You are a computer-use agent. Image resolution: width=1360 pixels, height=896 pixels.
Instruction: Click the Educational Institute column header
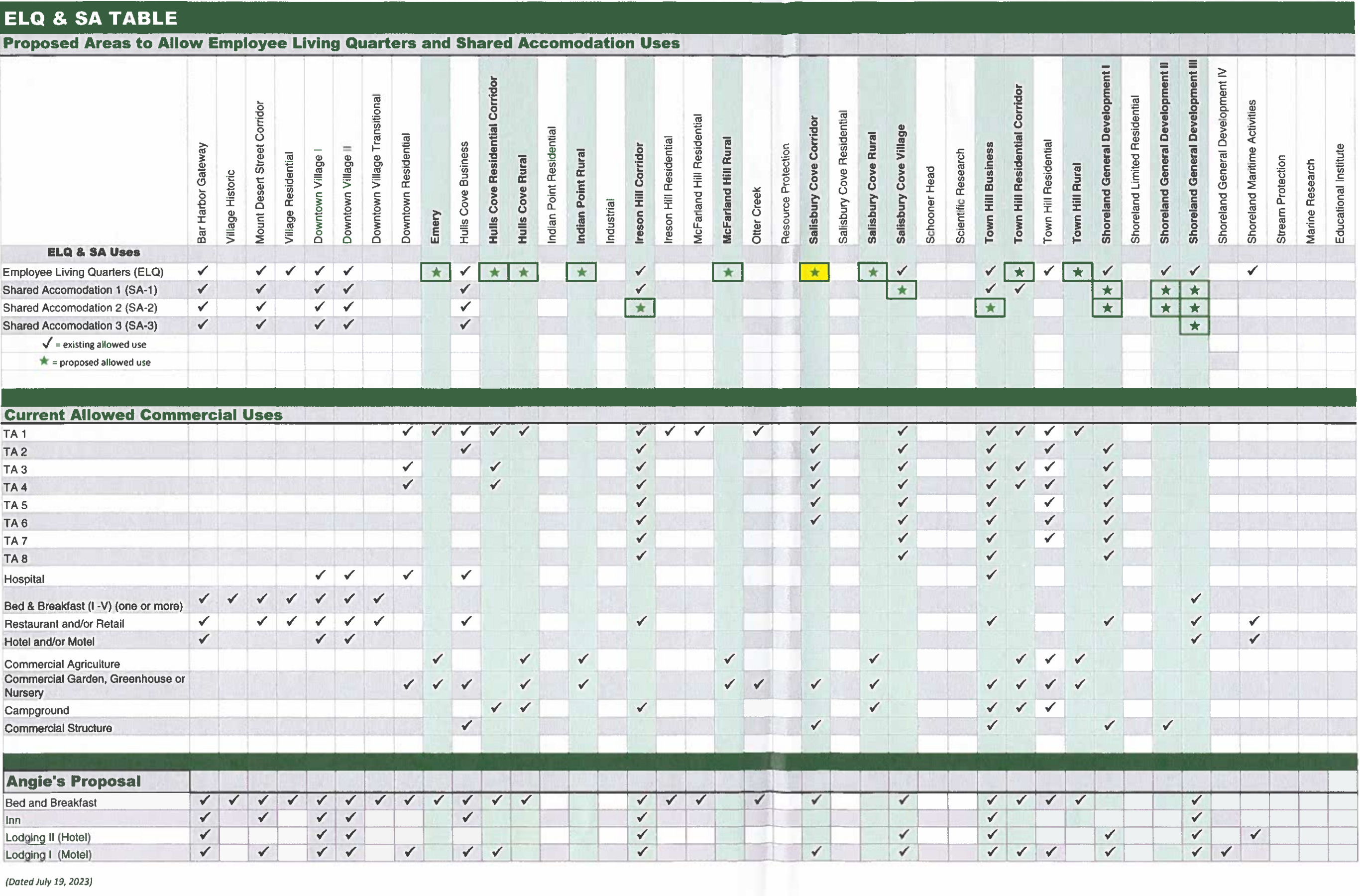(x=1340, y=193)
